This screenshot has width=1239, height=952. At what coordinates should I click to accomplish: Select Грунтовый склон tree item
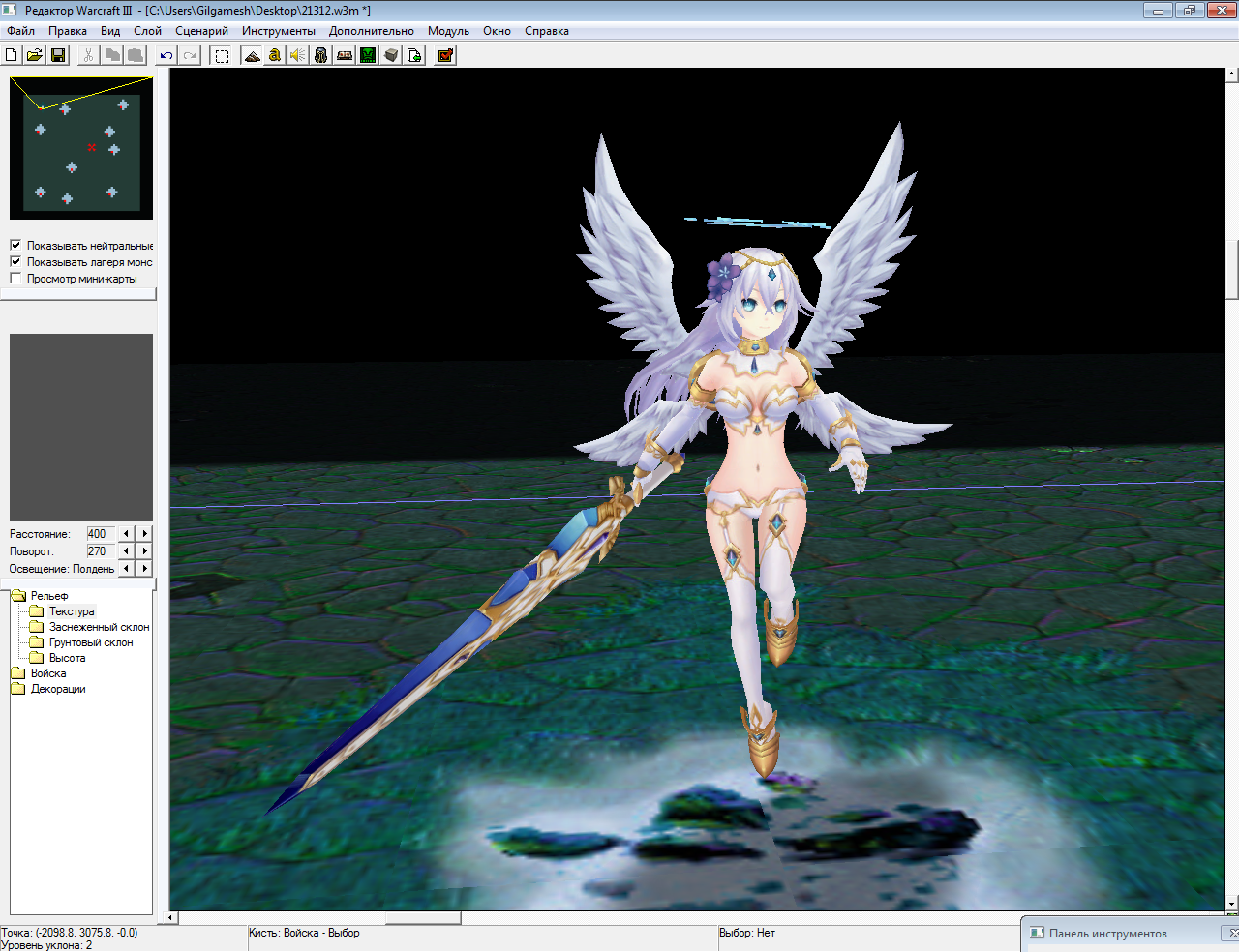(x=91, y=642)
